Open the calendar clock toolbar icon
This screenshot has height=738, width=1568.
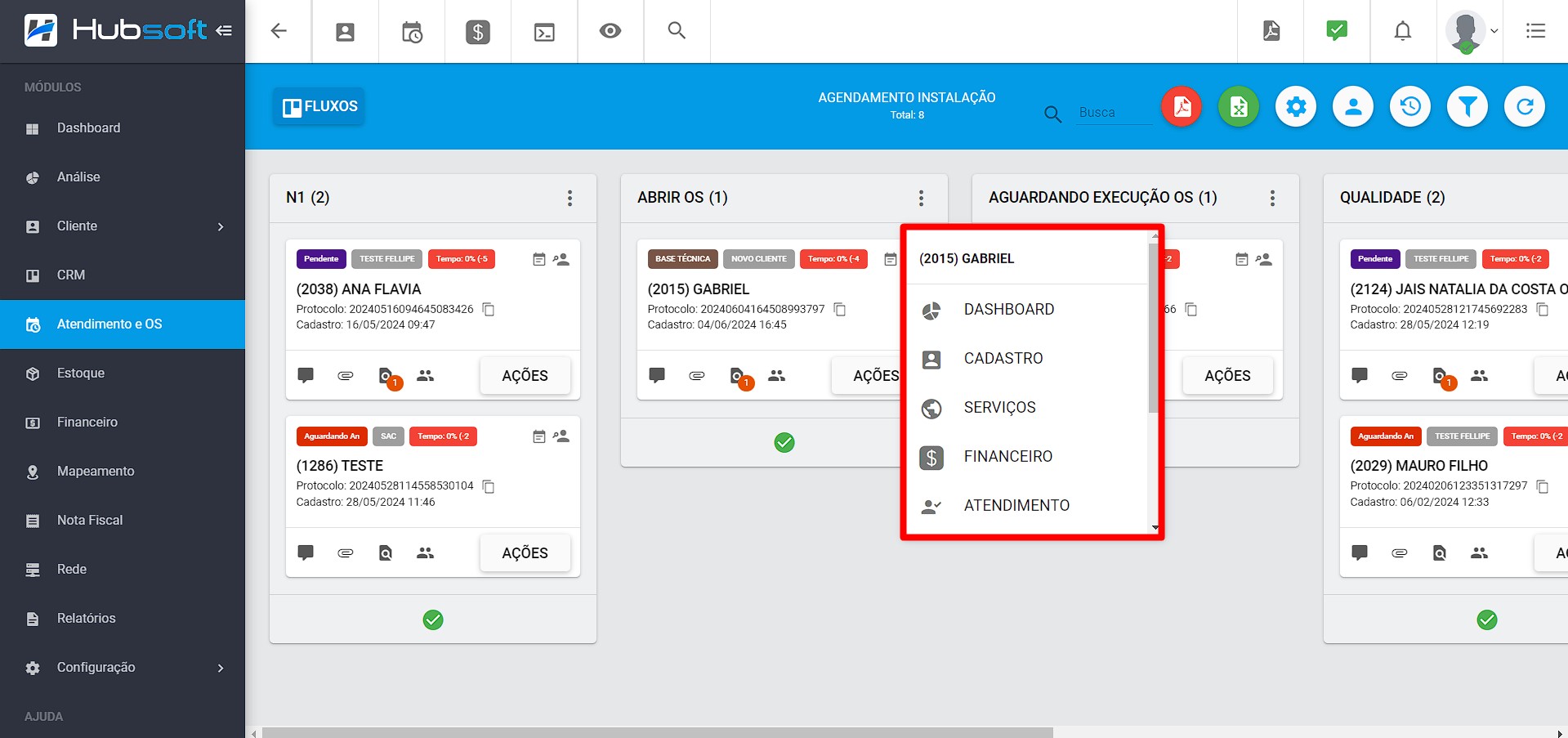412,32
